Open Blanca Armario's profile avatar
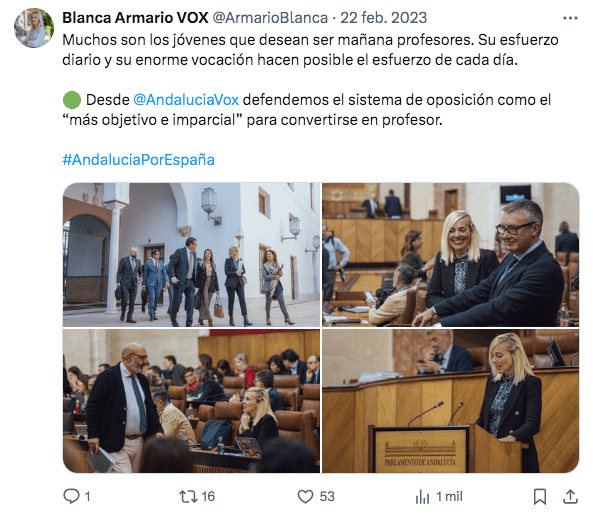Viewport: 593px width, 517px height. [x=34, y=28]
